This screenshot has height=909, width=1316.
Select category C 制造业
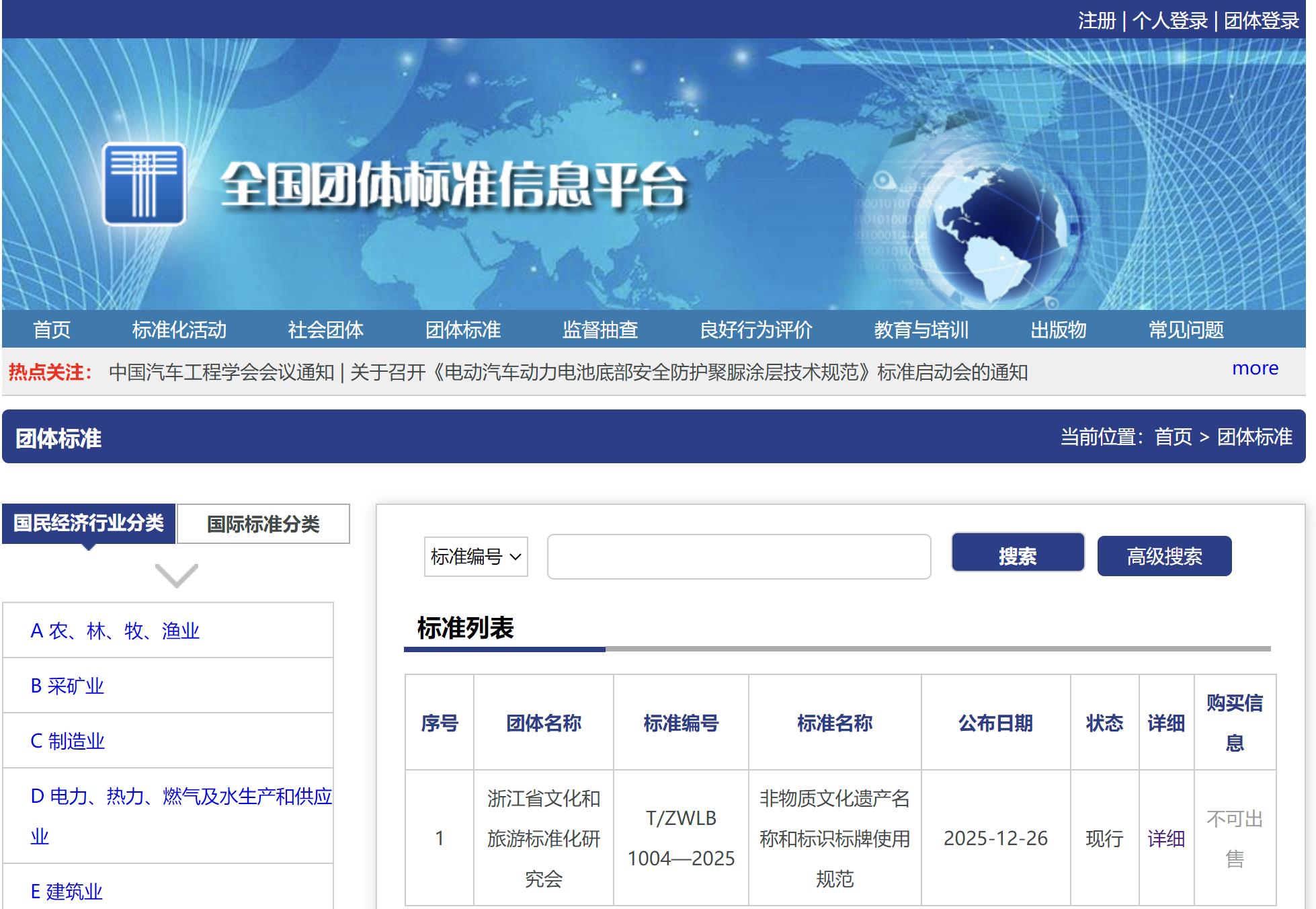tap(67, 741)
